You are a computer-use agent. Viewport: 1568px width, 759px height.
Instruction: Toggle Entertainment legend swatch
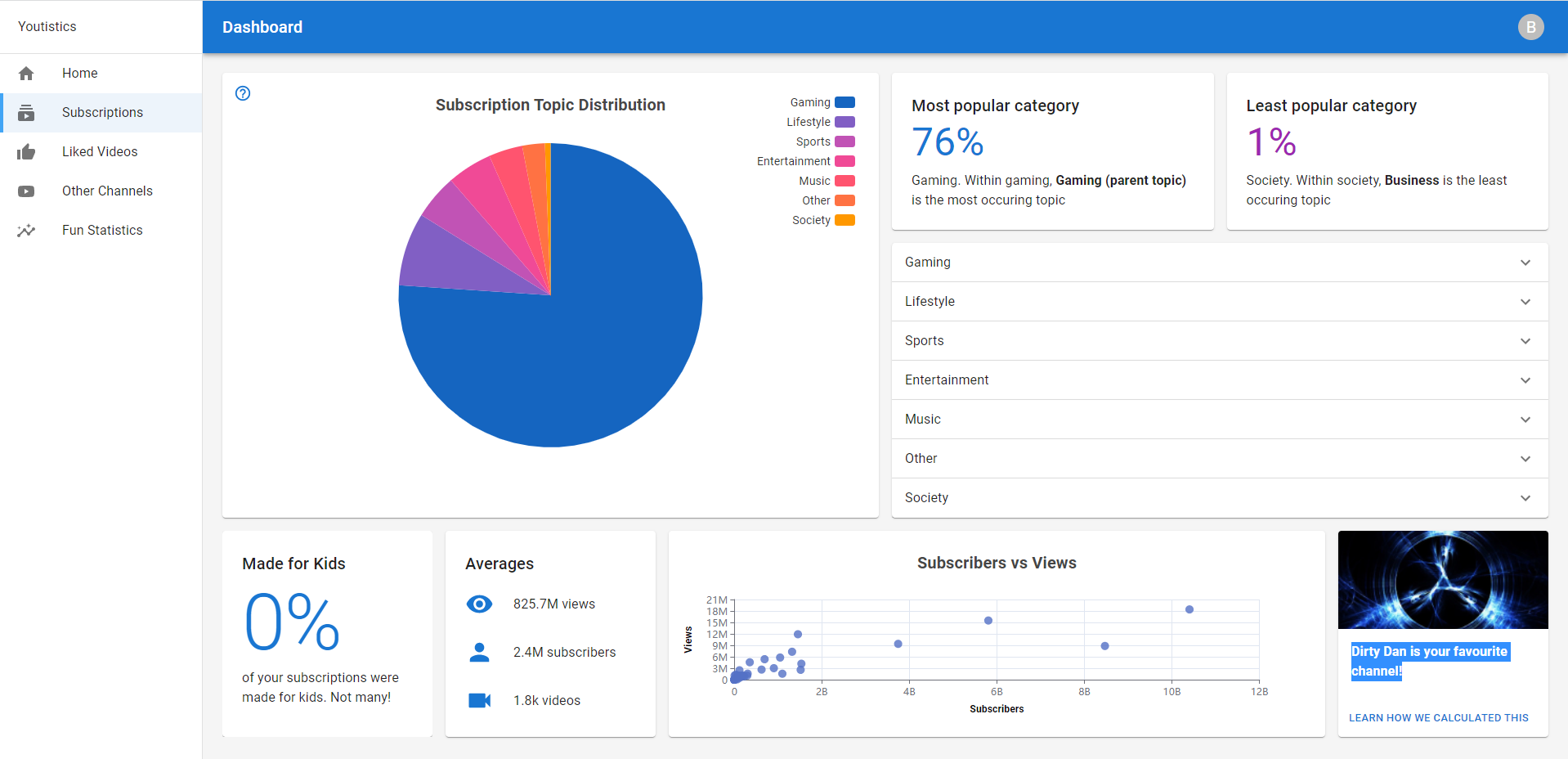coord(844,161)
